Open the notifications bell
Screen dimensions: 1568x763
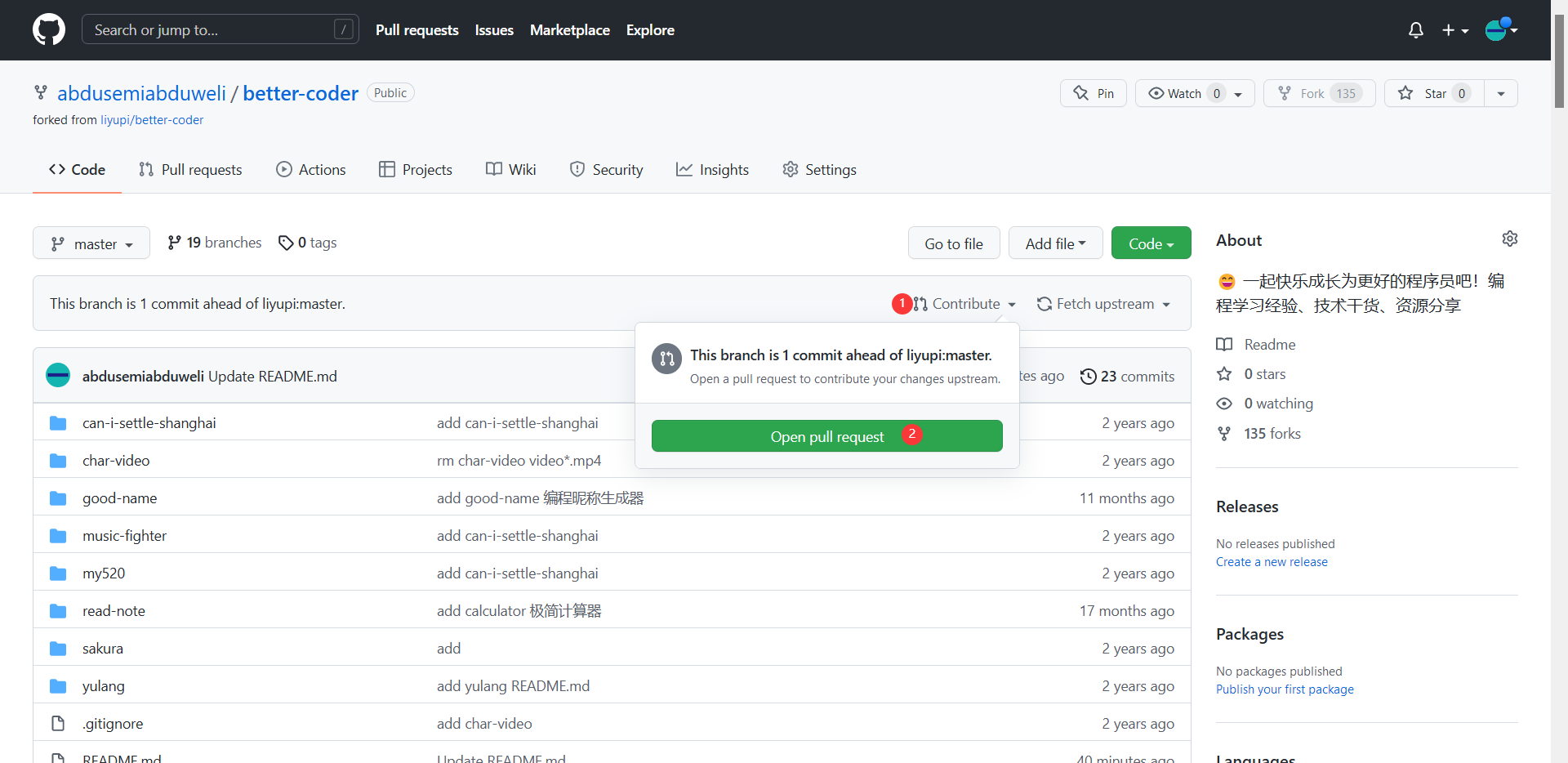(x=1416, y=30)
